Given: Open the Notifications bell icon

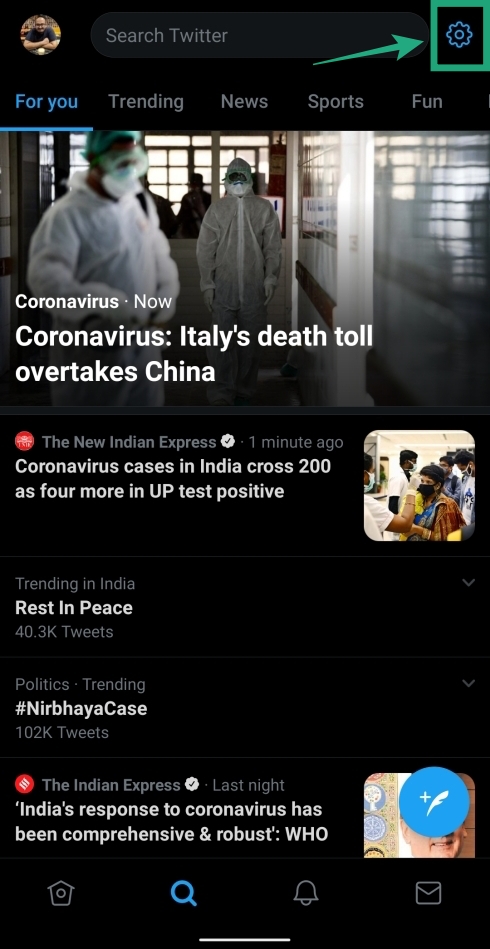Looking at the screenshot, I should coord(305,893).
